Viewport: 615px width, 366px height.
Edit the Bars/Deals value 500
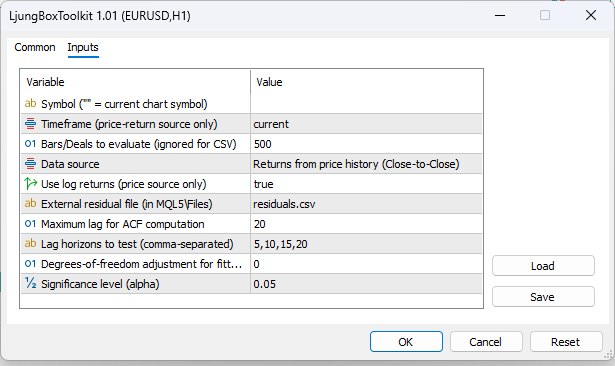pos(366,144)
